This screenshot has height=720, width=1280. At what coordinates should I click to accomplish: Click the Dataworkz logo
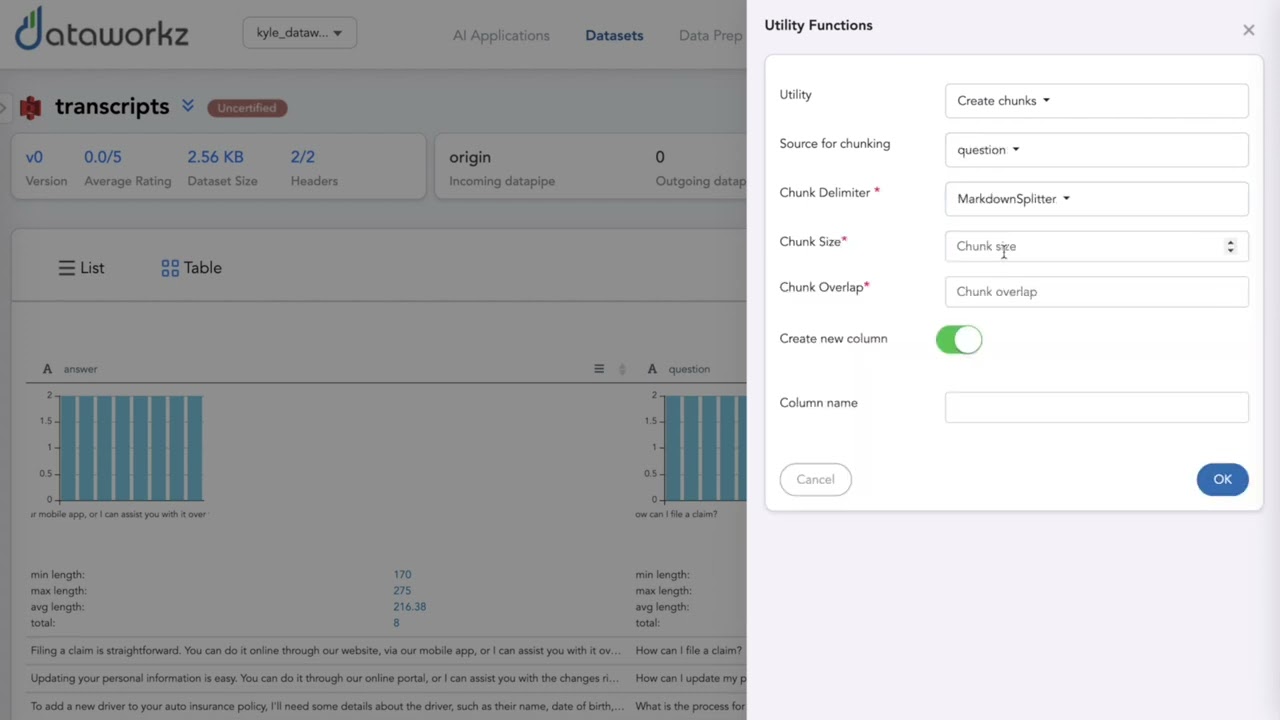pos(101,31)
